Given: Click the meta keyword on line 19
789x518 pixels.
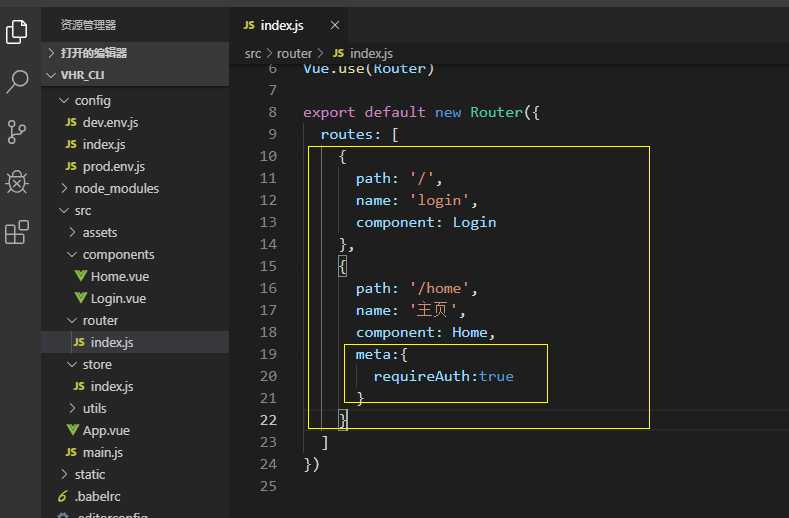Looking at the screenshot, I should (373, 354).
